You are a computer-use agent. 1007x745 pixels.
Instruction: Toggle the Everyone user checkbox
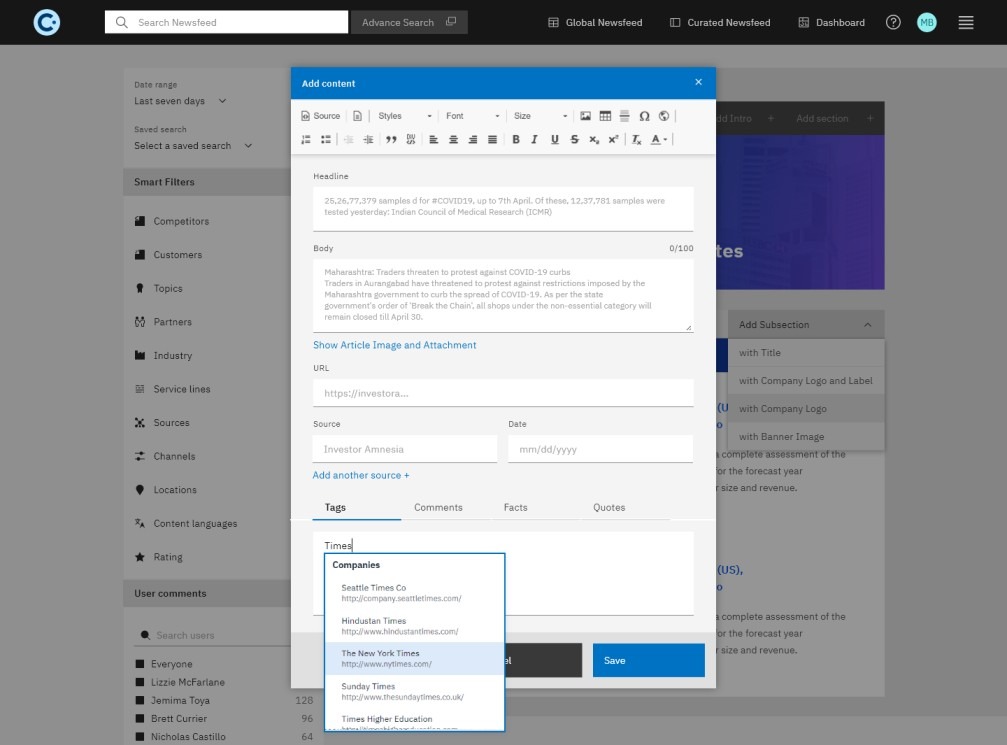[x=140, y=664]
